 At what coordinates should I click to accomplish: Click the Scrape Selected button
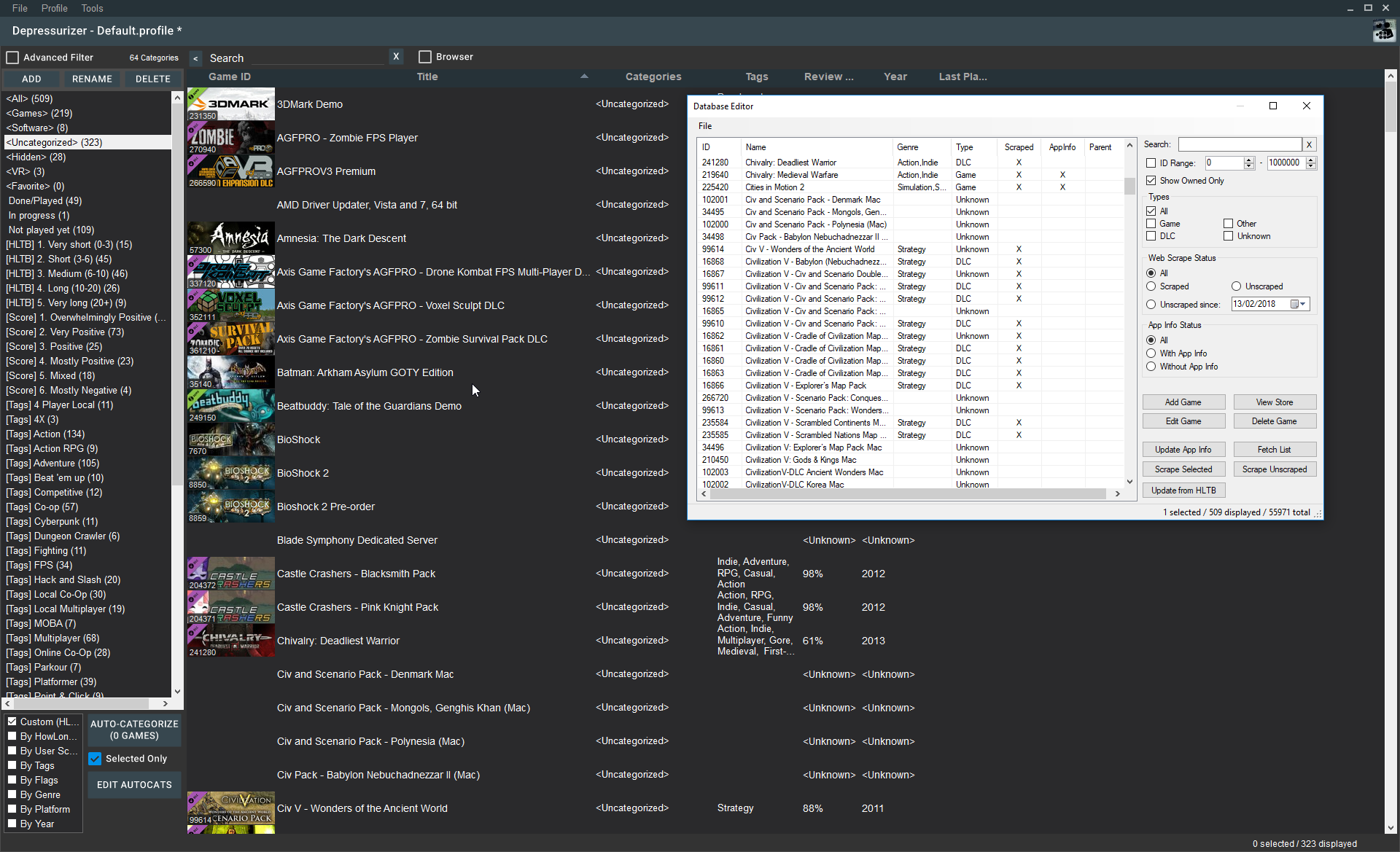click(x=1183, y=469)
